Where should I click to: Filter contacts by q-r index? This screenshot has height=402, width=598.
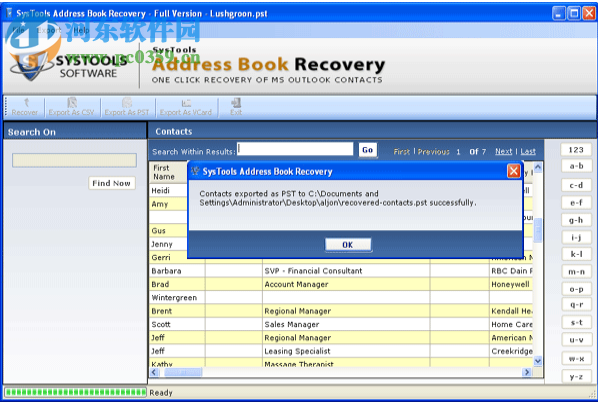[576, 304]
